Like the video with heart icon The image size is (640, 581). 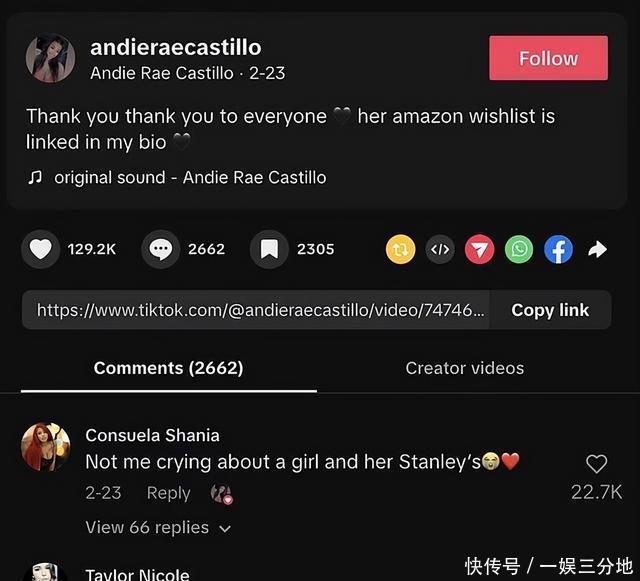coord(40,249)
